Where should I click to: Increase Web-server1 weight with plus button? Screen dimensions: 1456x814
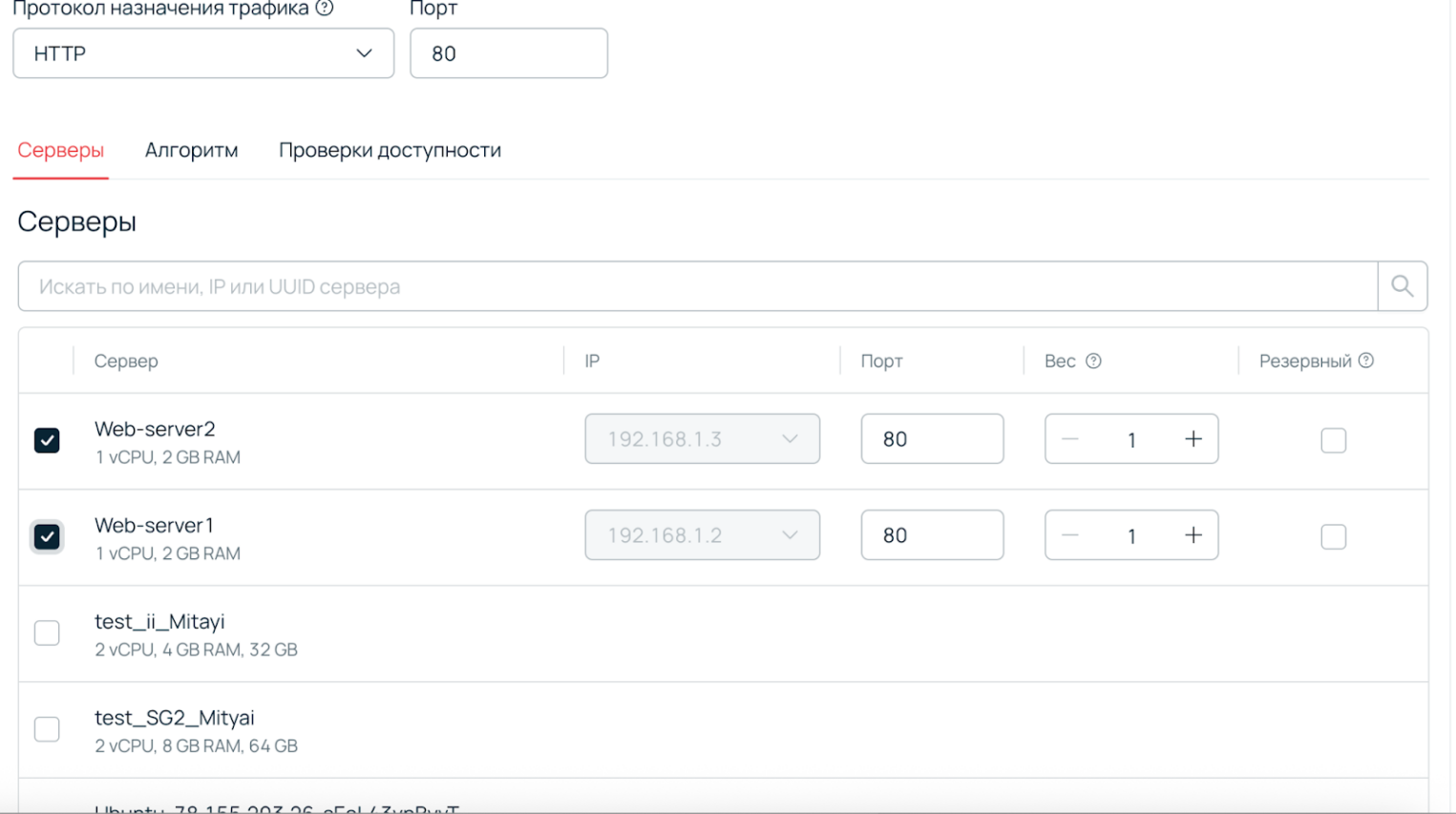pos(1193,535)
